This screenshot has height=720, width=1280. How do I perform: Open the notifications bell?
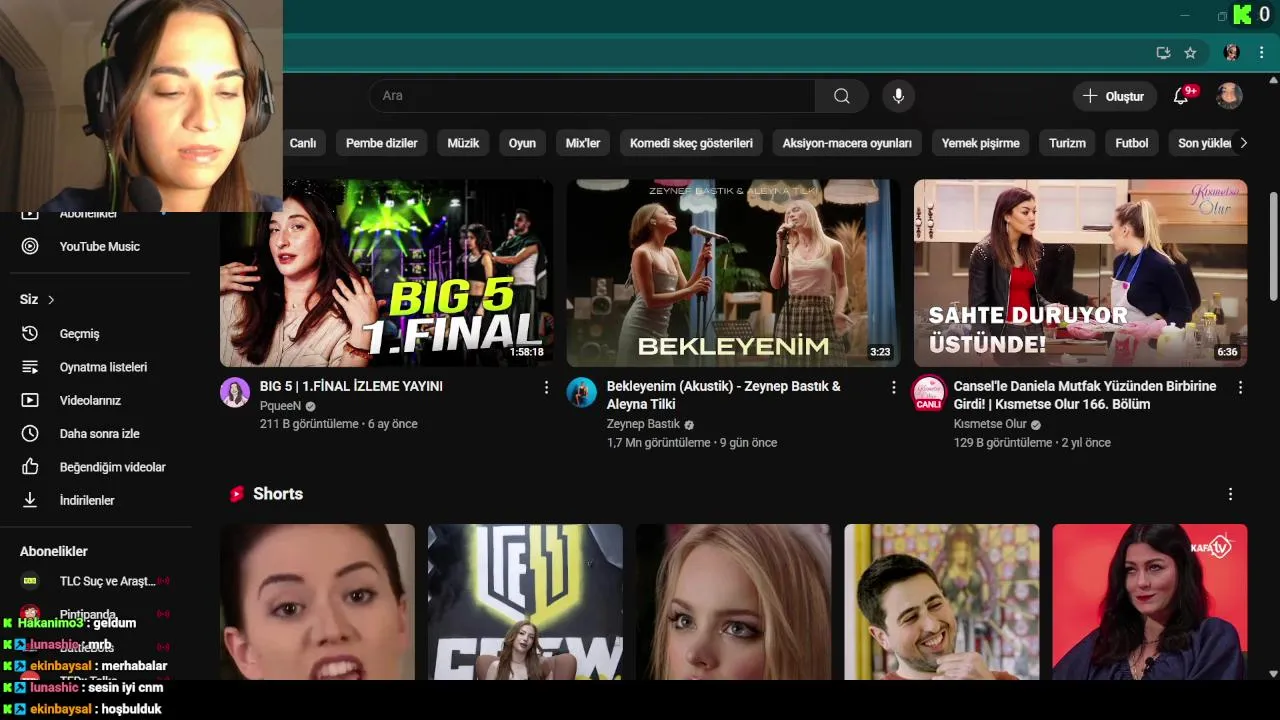[x=1181, y=96]
